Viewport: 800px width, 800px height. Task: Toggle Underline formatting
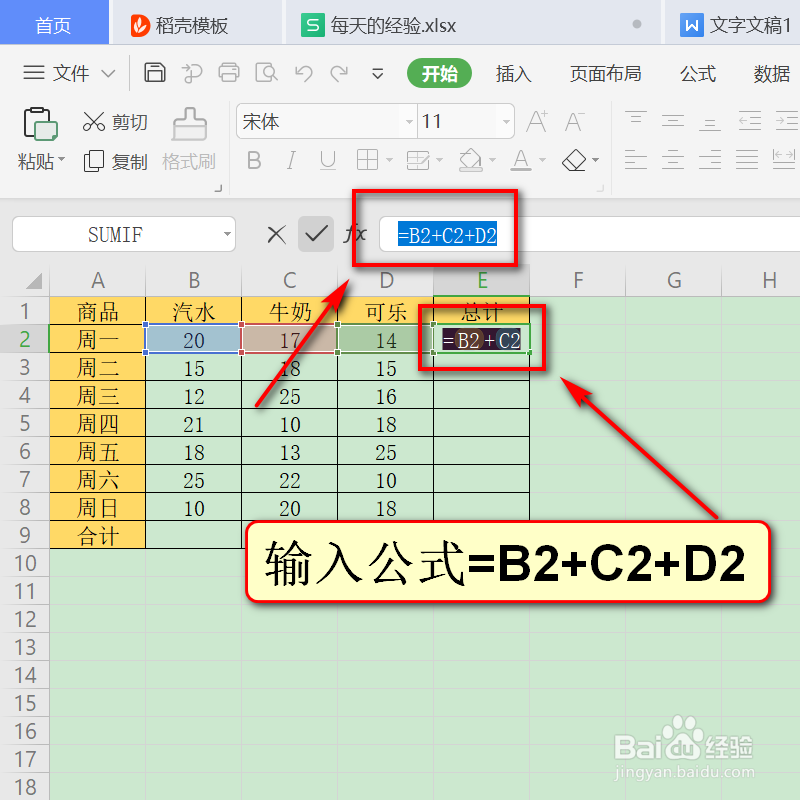[x=326, y=160]
